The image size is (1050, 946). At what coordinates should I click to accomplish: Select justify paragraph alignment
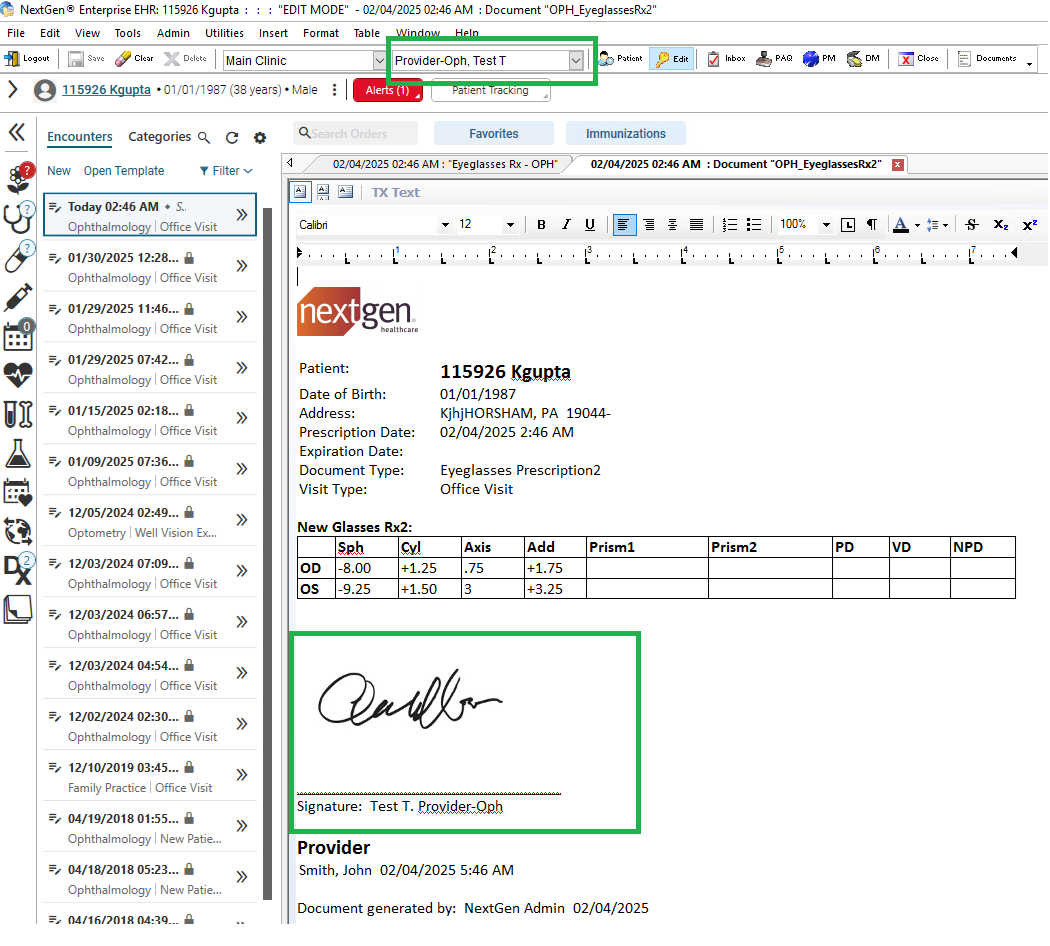(696, 225)
